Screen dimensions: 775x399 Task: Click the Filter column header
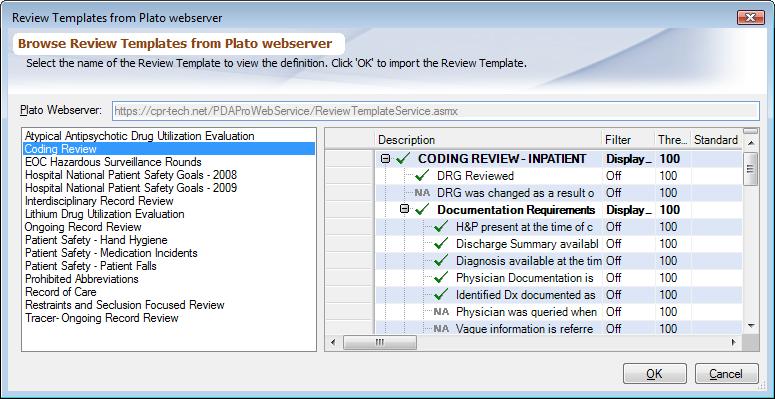pyautogui.click(x=628, y=140)
